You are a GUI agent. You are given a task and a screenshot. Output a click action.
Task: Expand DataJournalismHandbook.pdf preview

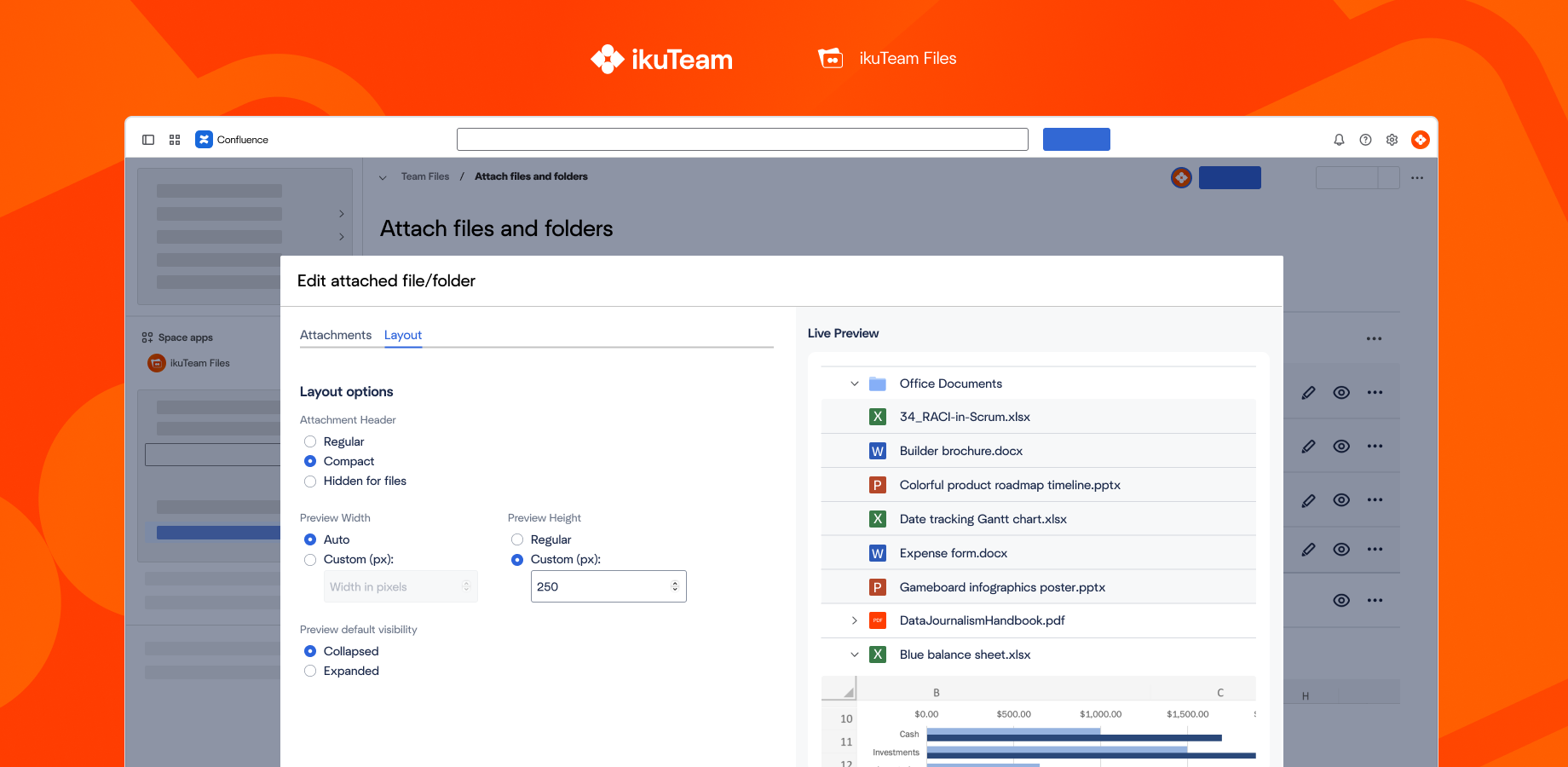pos(855,620)
